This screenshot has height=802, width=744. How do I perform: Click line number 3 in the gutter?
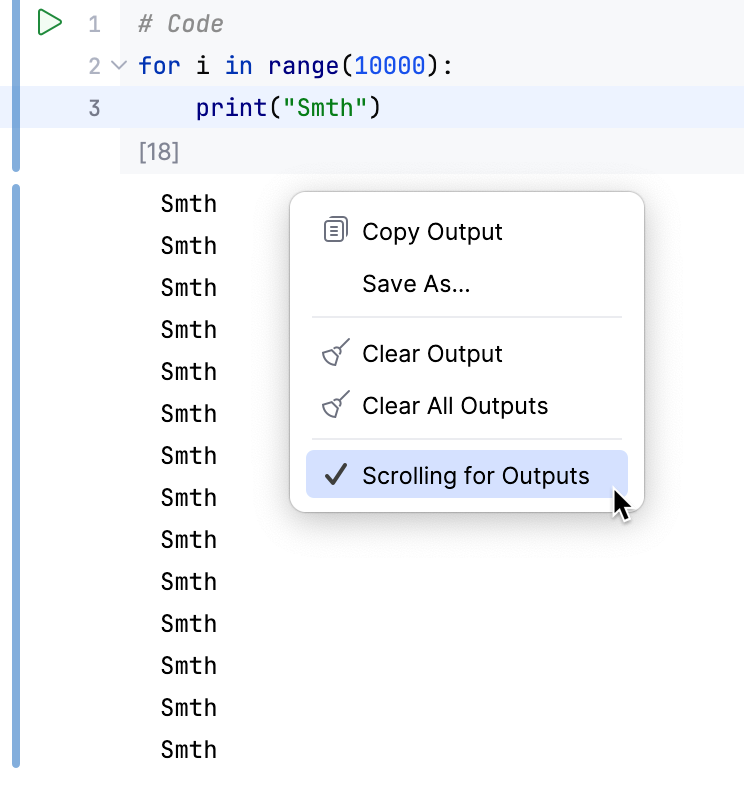95,107
